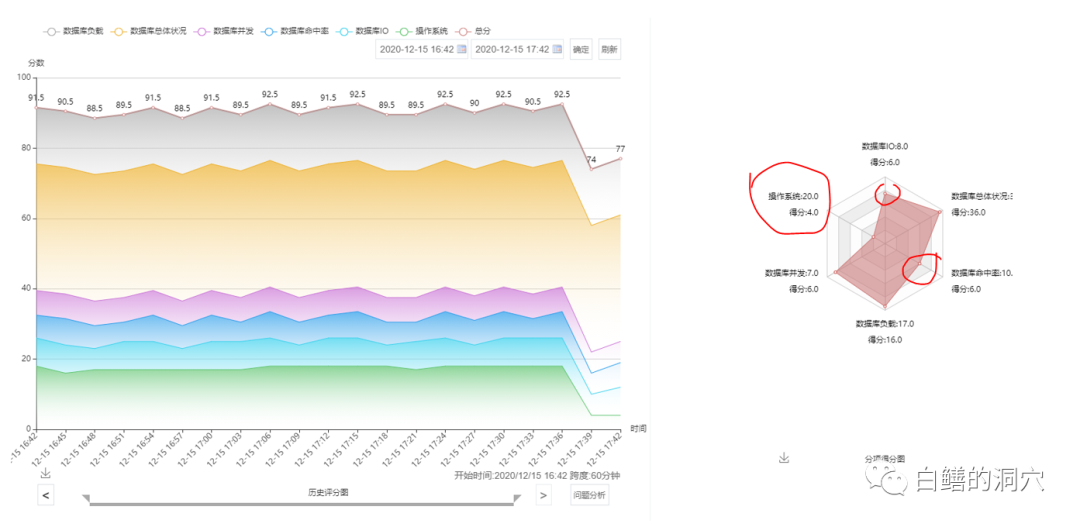Click the y-axis value 80
Image resolution: width=1080 pixels, height=527 pixels.
(26, 148)
